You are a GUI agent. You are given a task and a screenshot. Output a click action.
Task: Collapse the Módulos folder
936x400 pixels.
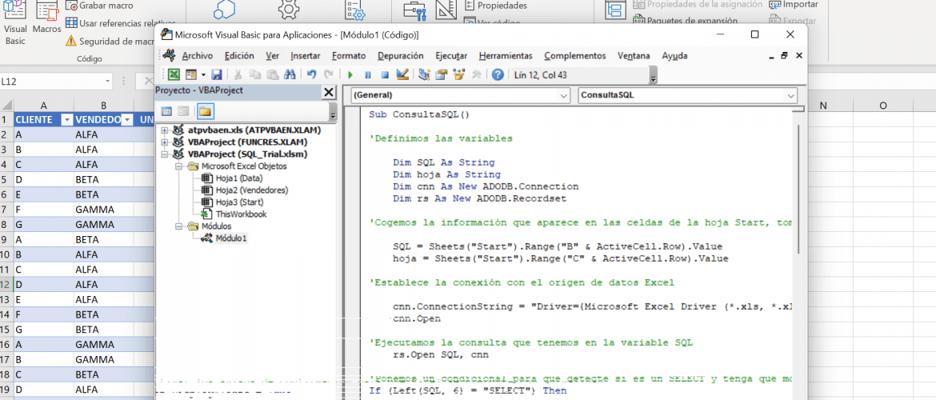(x=178, y=226)
